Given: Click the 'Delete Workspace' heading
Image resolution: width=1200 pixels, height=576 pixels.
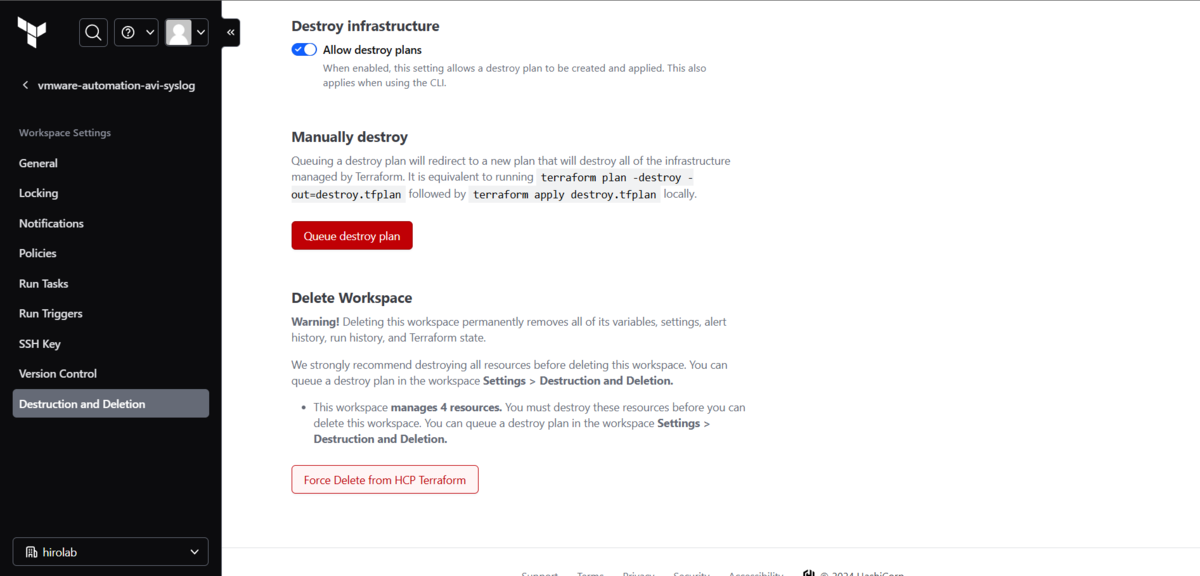Looking at the screenshot, I should click(x=352, y=298).
